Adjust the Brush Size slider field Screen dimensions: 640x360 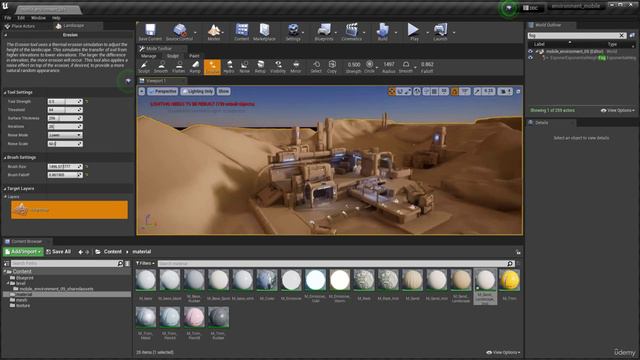point(65,167)
